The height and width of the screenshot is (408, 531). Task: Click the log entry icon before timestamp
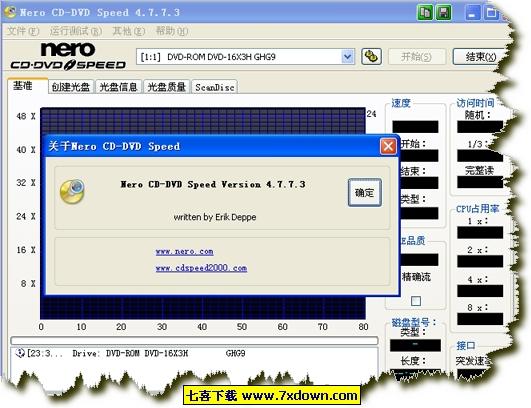[20, 353]
